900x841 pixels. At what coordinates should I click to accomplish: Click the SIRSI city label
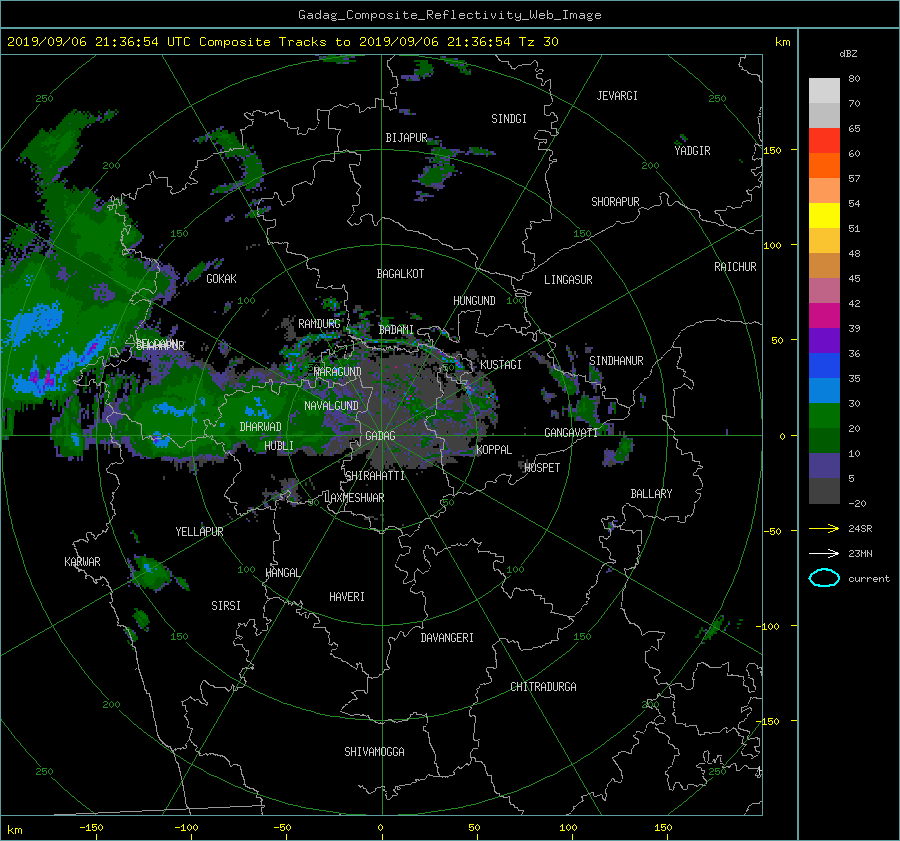pos(226,606)
